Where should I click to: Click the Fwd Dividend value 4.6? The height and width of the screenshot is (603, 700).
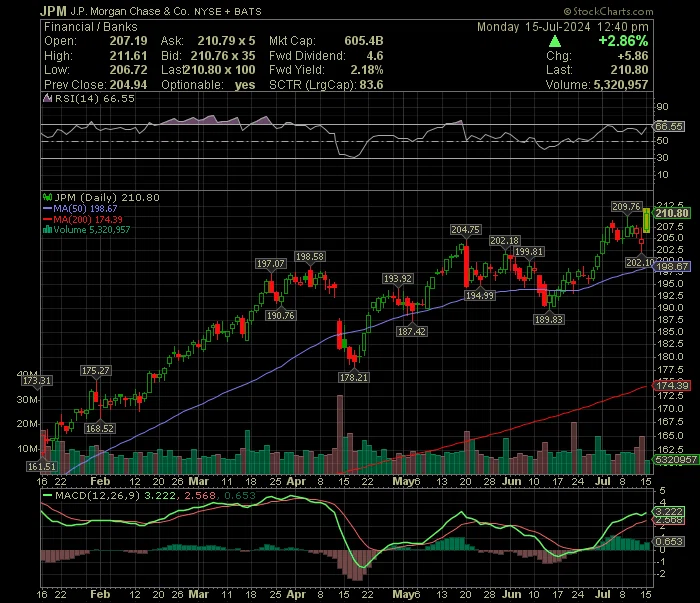pos(375,56)
